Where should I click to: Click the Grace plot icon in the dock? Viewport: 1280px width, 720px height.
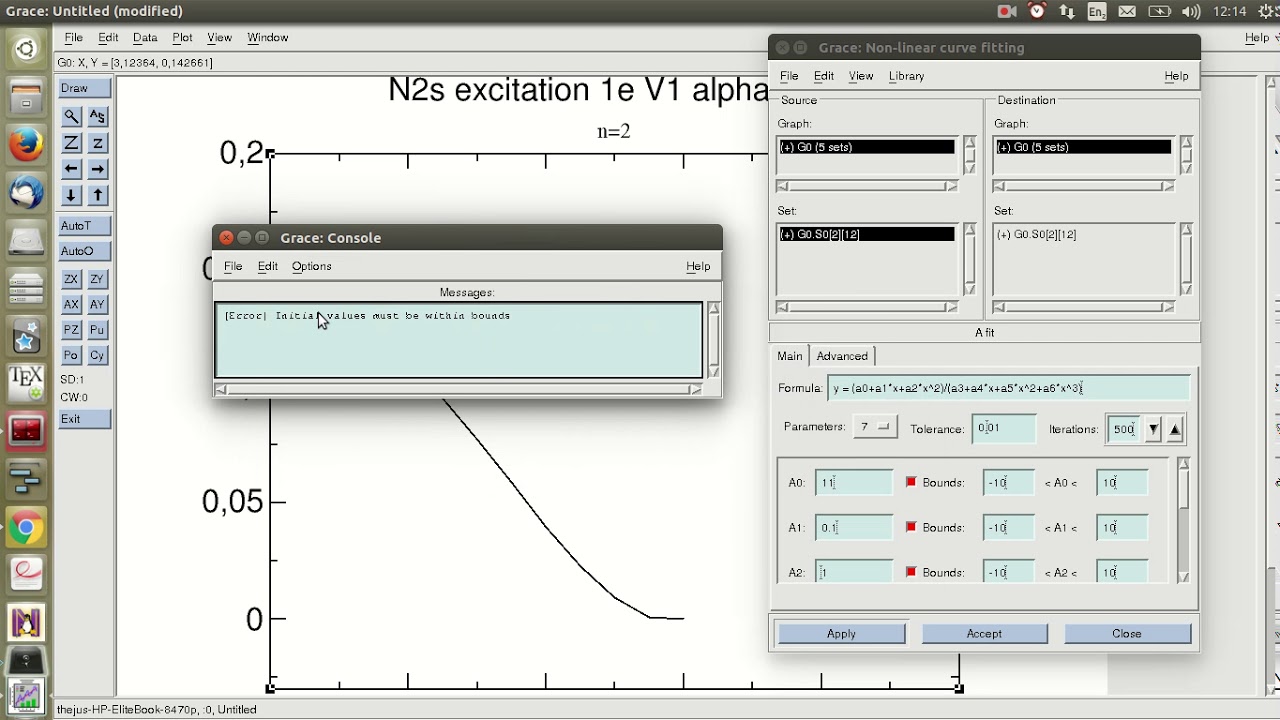point(26,697)
